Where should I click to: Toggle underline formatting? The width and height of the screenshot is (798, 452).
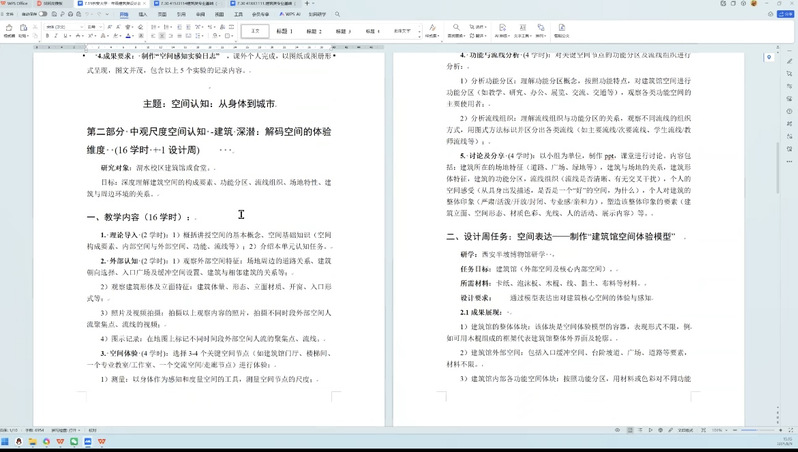coord(63,36)
